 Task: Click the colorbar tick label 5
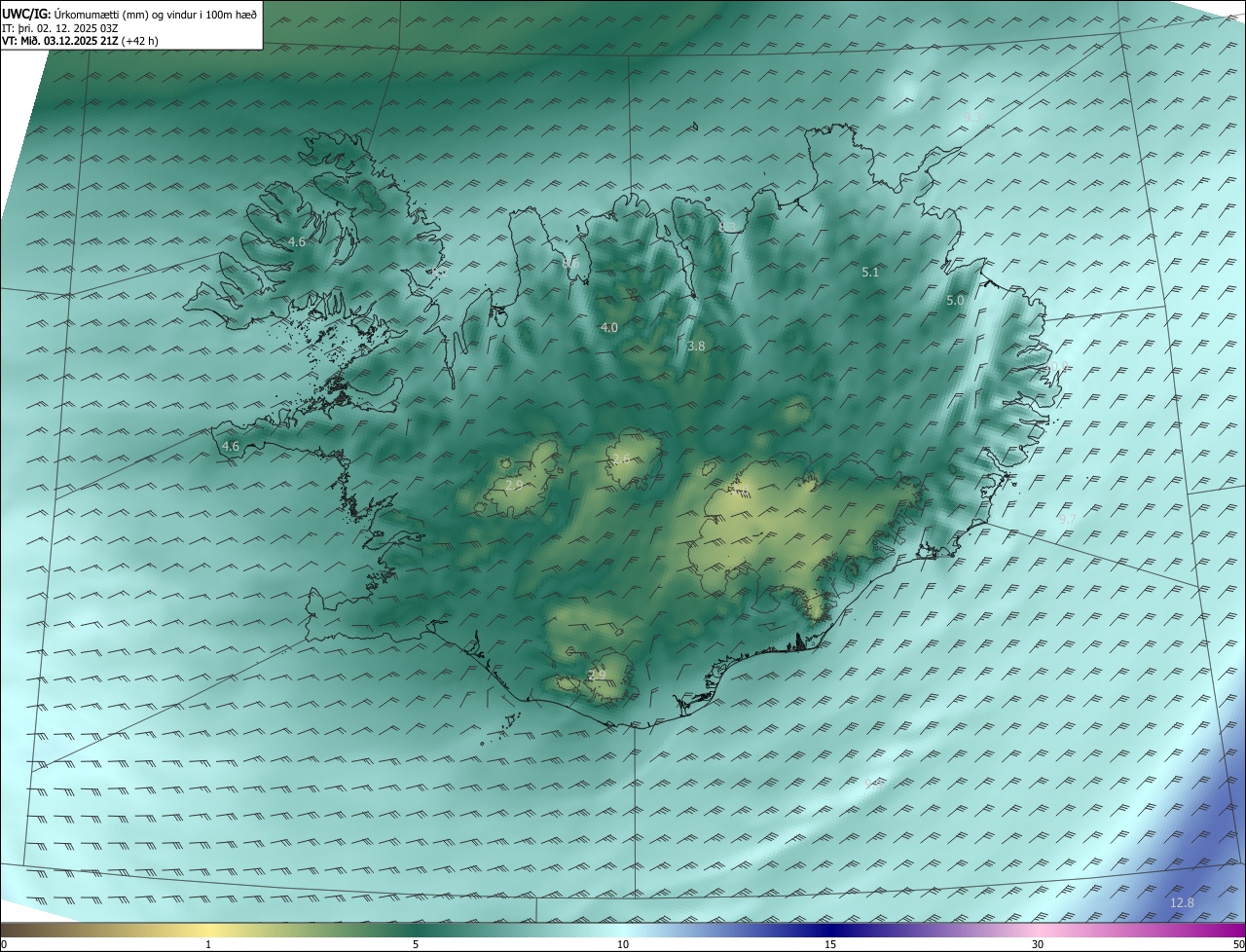pos(416,944)
